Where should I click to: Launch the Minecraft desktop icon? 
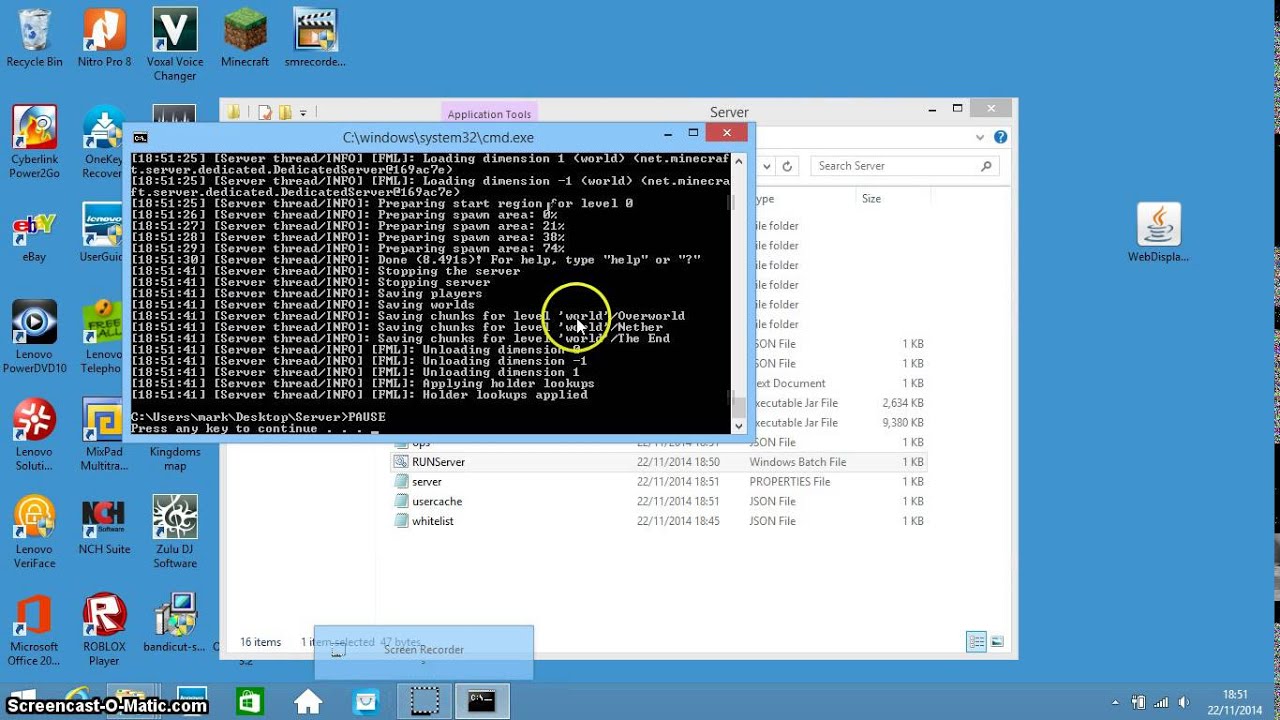(x=245, y=38)
